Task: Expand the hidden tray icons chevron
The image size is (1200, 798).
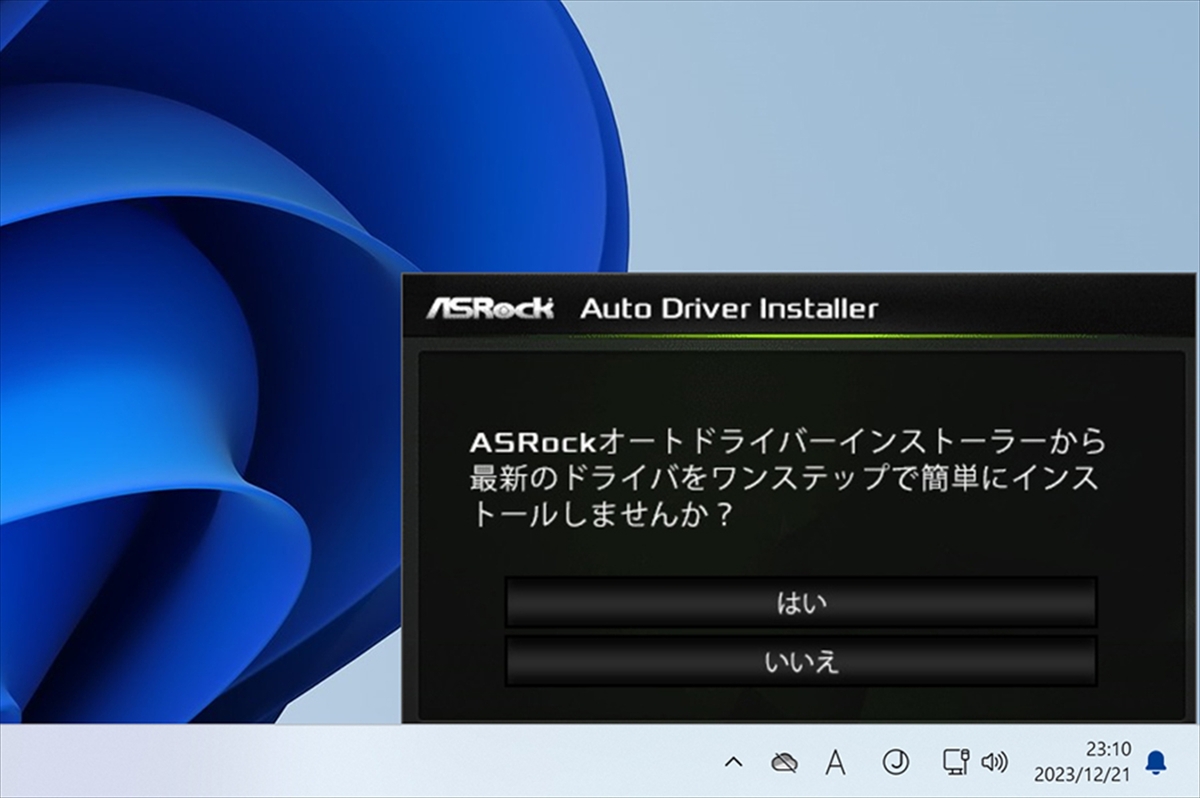Action: click(733, 763)
